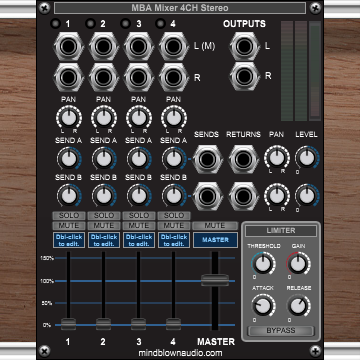The height and width of the screenshot is (360, 360).
Task: Click channel 2 SEND B knob
Action: point(104,196)
